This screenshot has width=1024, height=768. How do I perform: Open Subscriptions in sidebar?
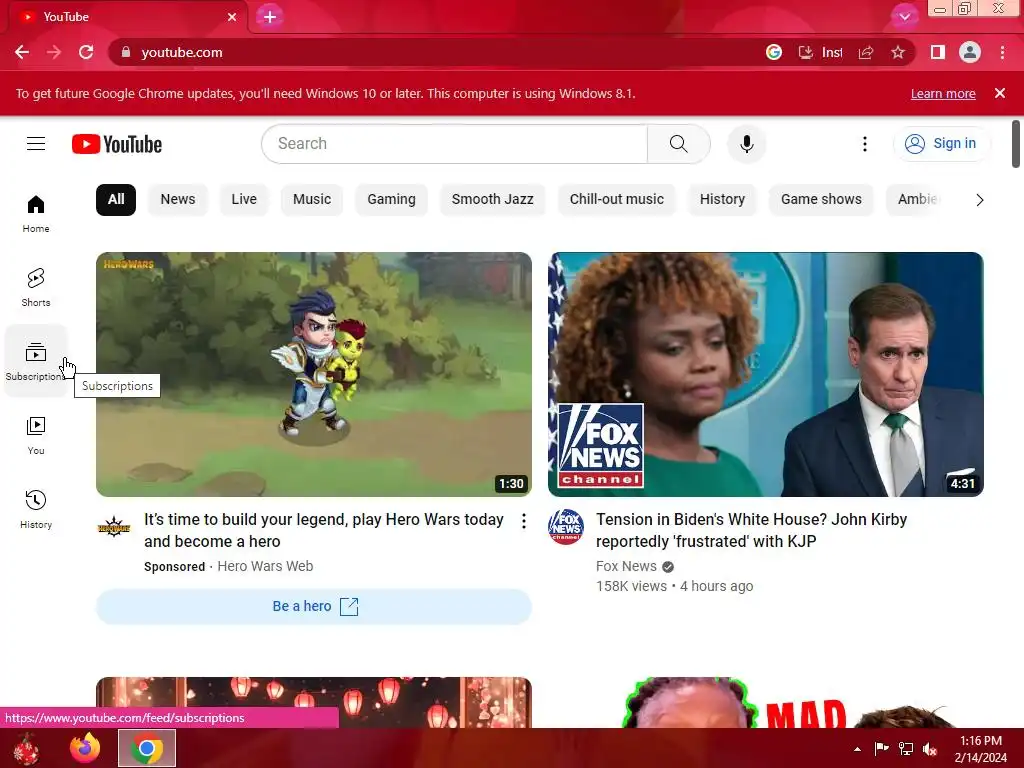tap(36, 361)
